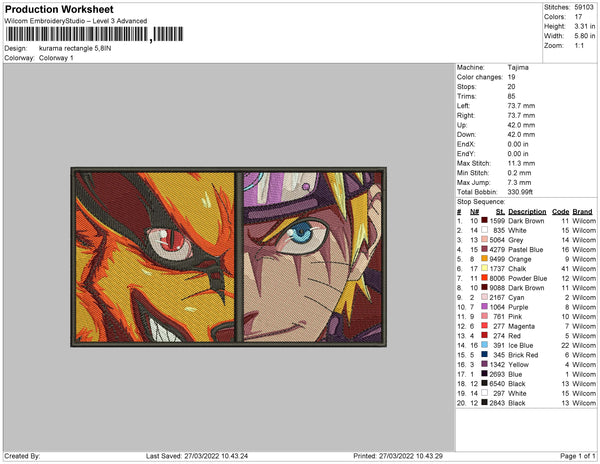600x464 pixels.
Task: Click the Width value 5.80 in
Action: click(584, 36)
